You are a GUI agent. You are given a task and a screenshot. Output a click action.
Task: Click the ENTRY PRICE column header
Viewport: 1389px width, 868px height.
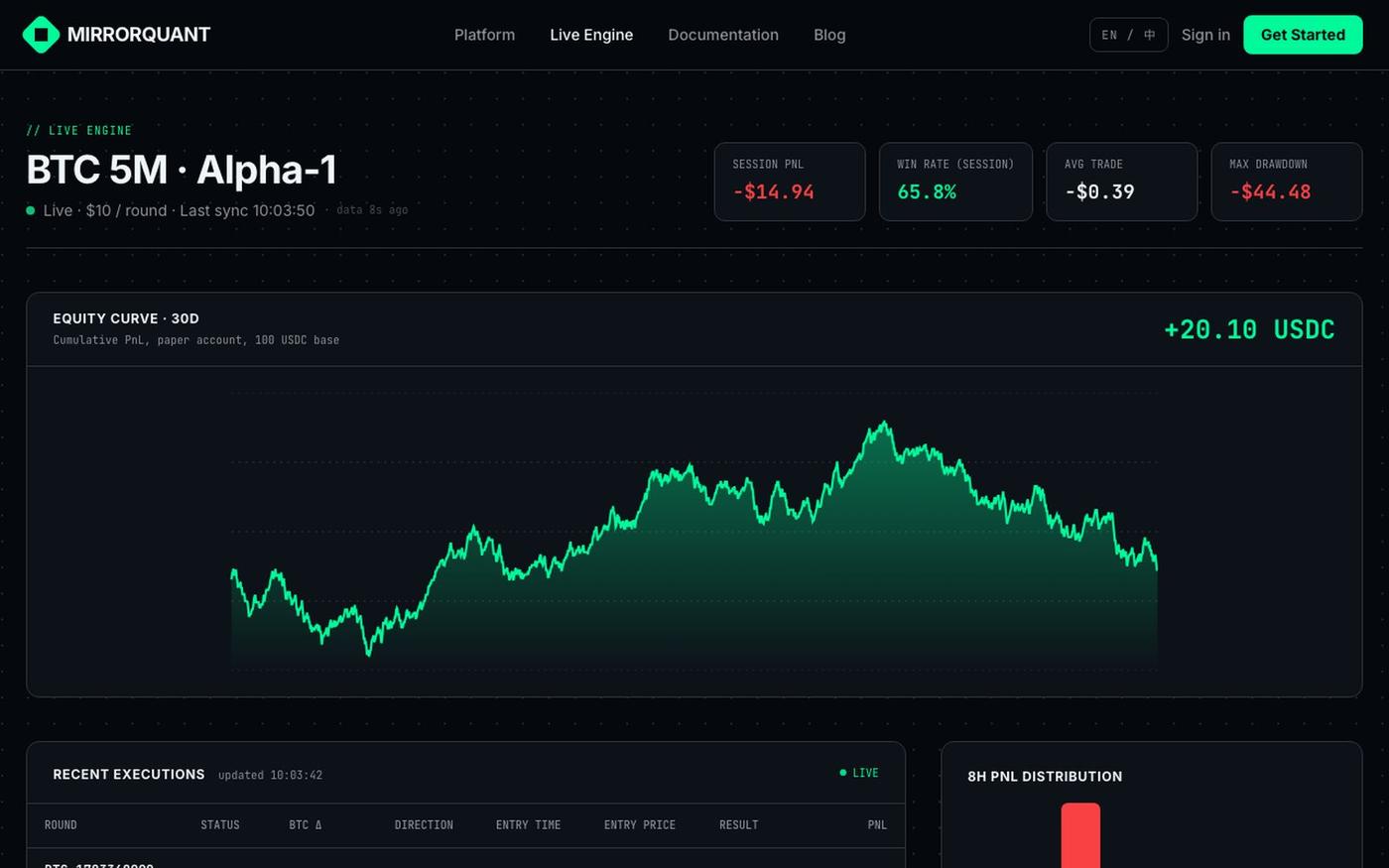click(640, 825)
